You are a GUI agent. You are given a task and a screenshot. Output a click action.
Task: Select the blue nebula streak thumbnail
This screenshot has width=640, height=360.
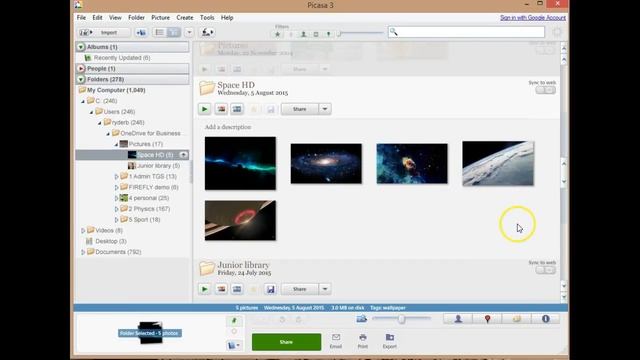(x=240, y=163)
